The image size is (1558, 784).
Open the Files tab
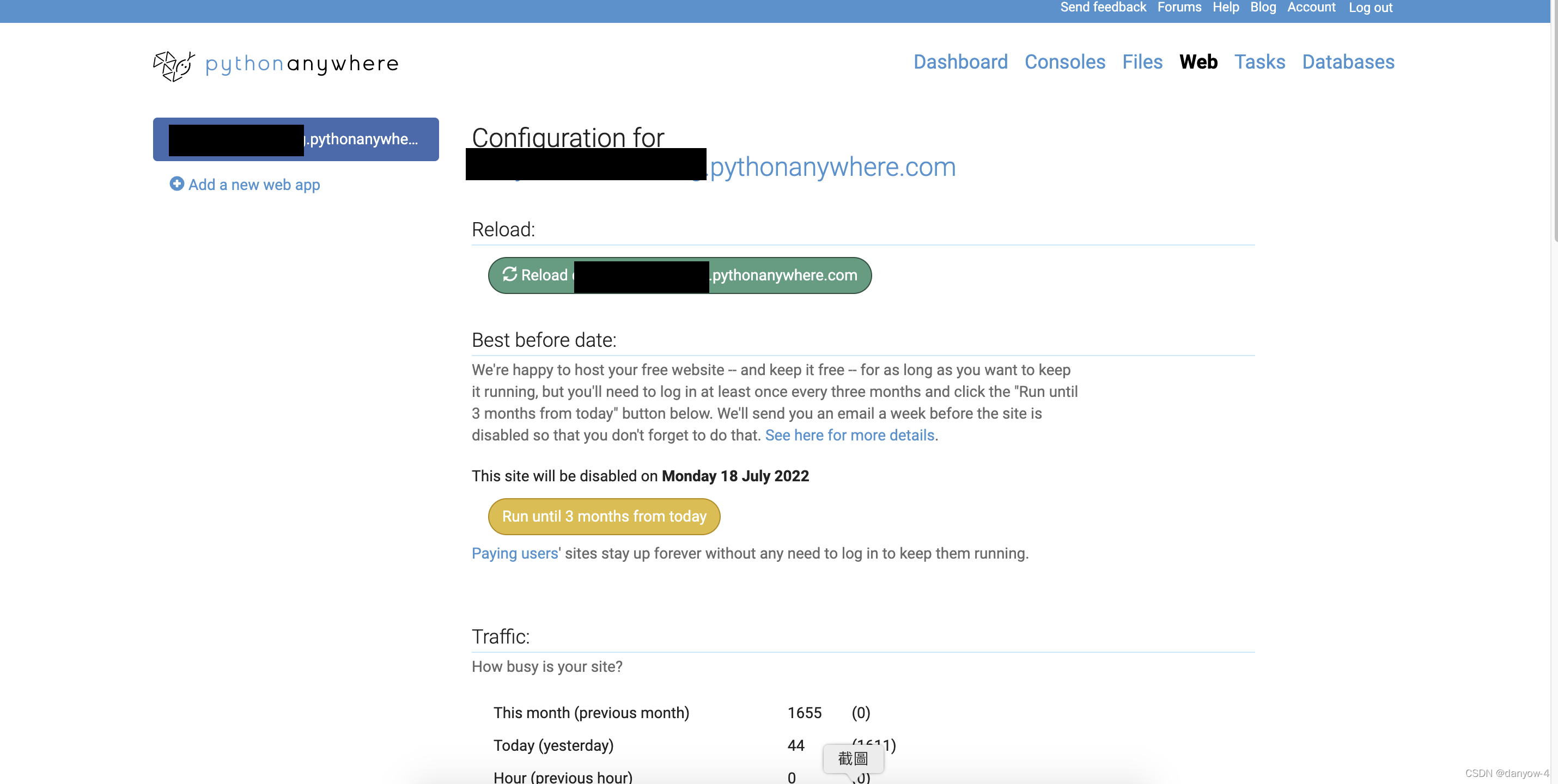(1142, 62)
